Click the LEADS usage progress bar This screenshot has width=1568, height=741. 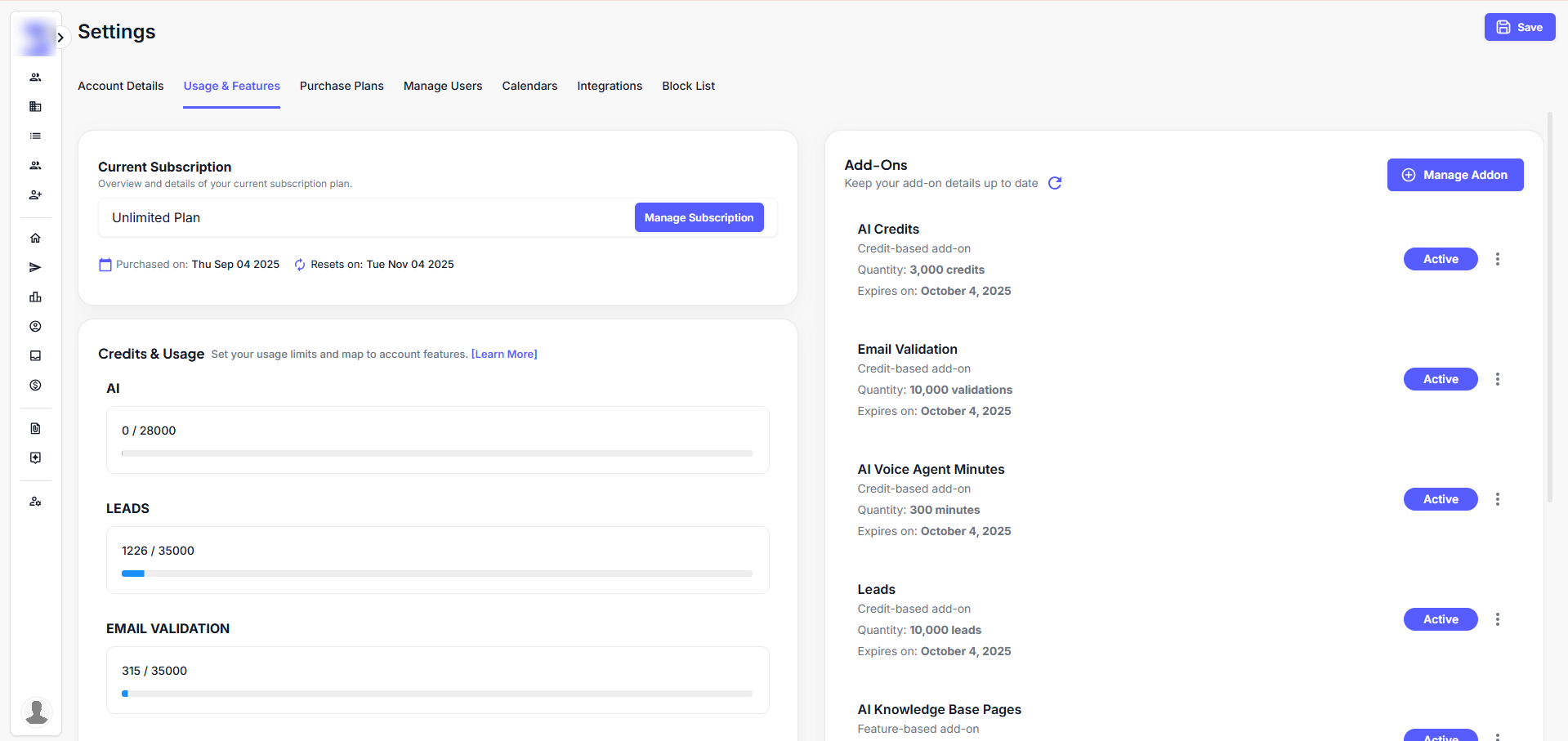pyautogui.click(x=437, y=574)
